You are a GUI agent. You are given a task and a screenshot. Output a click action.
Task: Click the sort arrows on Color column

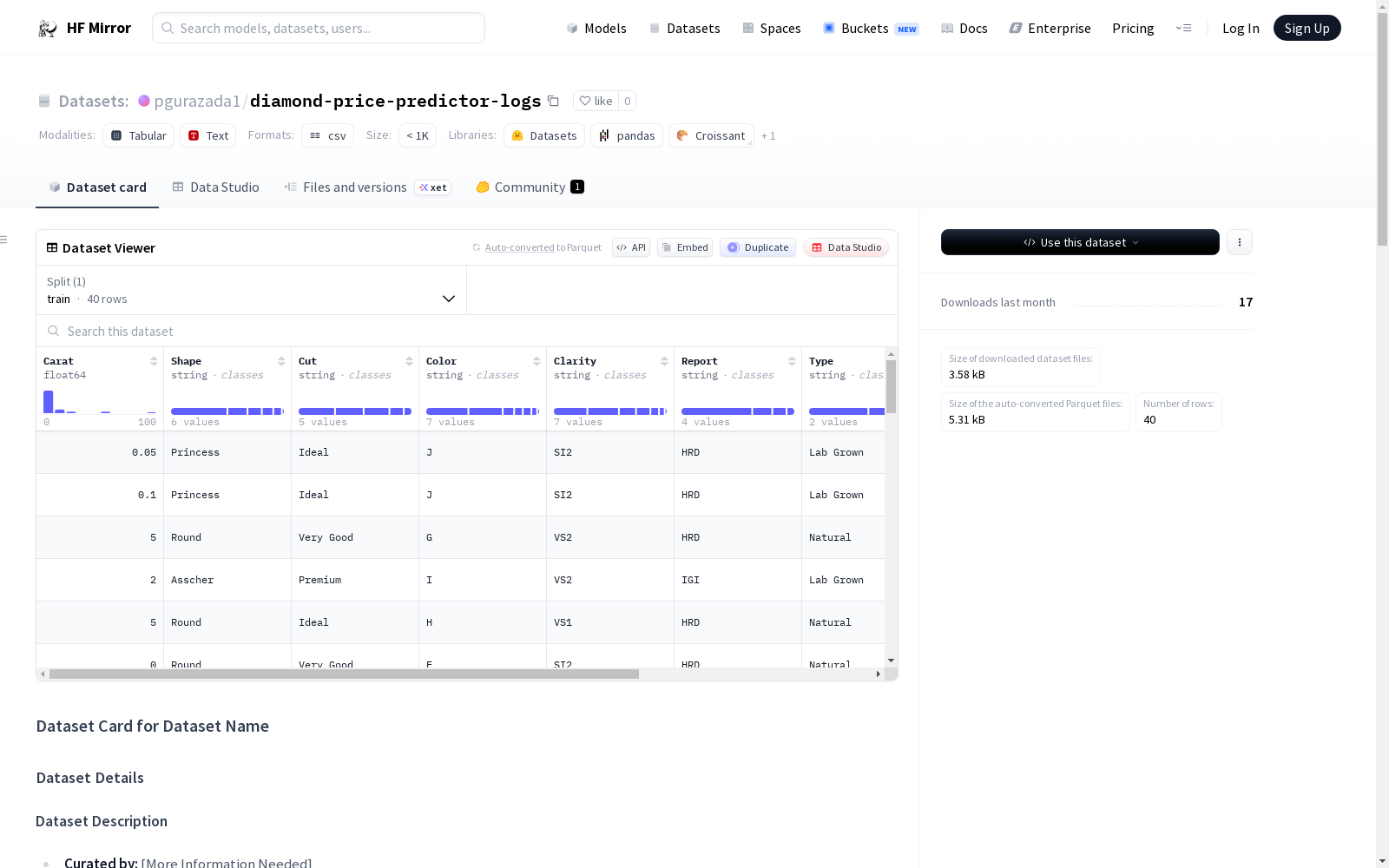537,361
